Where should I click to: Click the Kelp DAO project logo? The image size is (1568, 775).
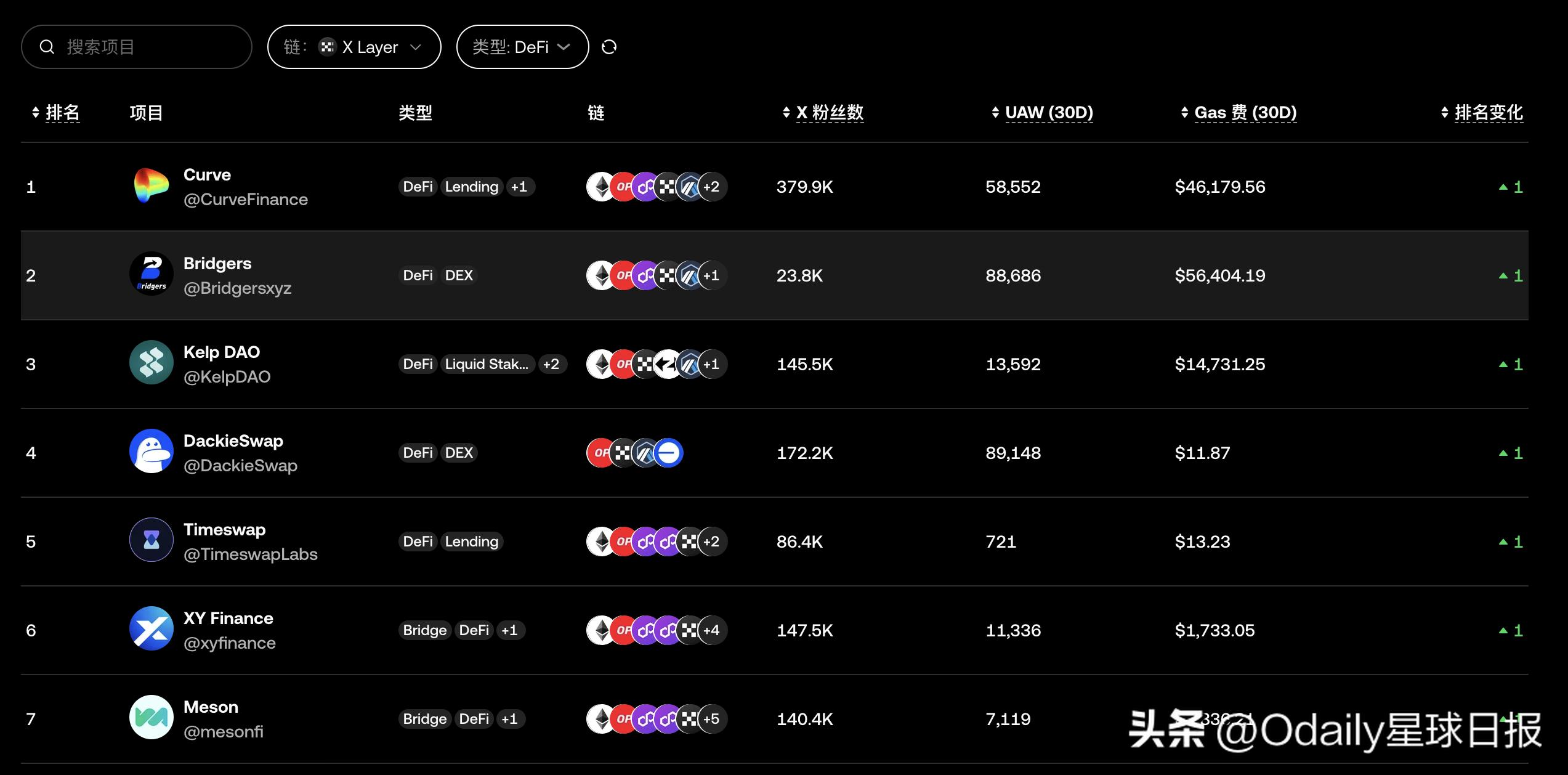coord(151,363)
